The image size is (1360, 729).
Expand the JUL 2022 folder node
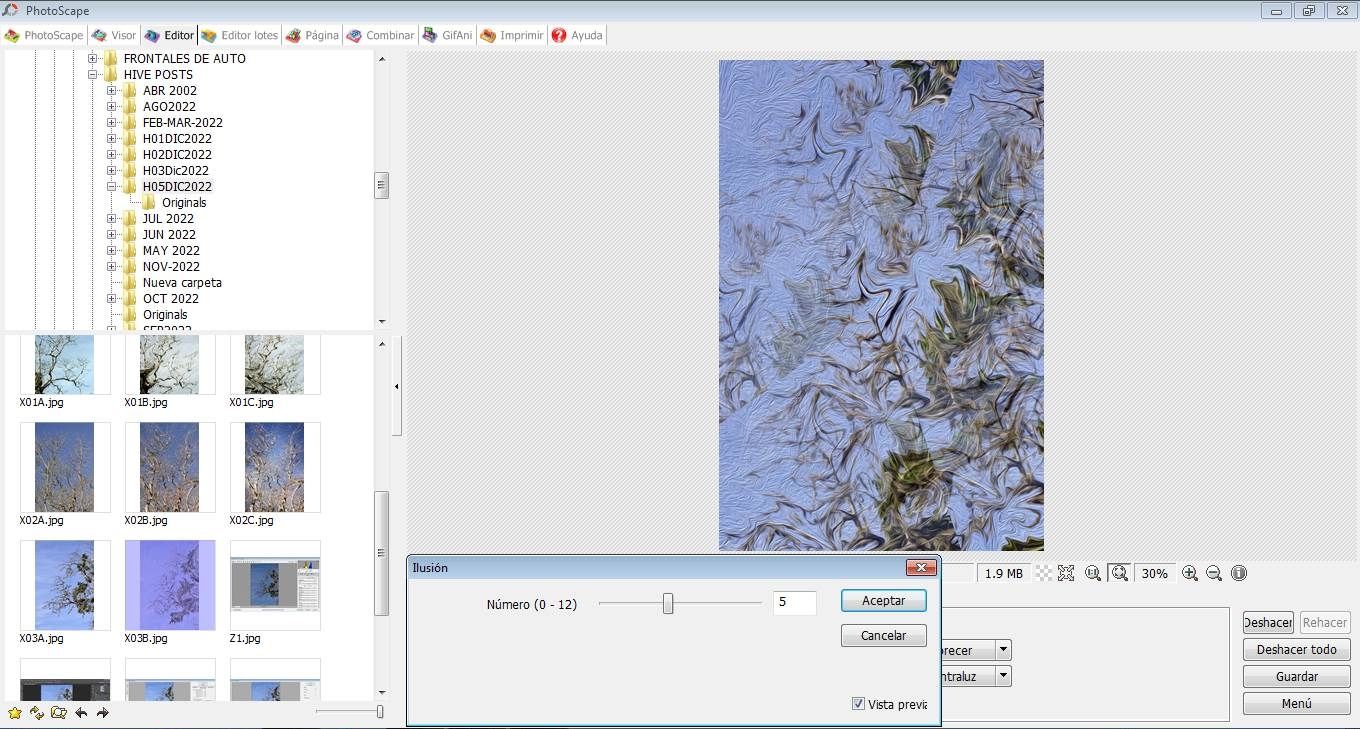click(112, 218)
